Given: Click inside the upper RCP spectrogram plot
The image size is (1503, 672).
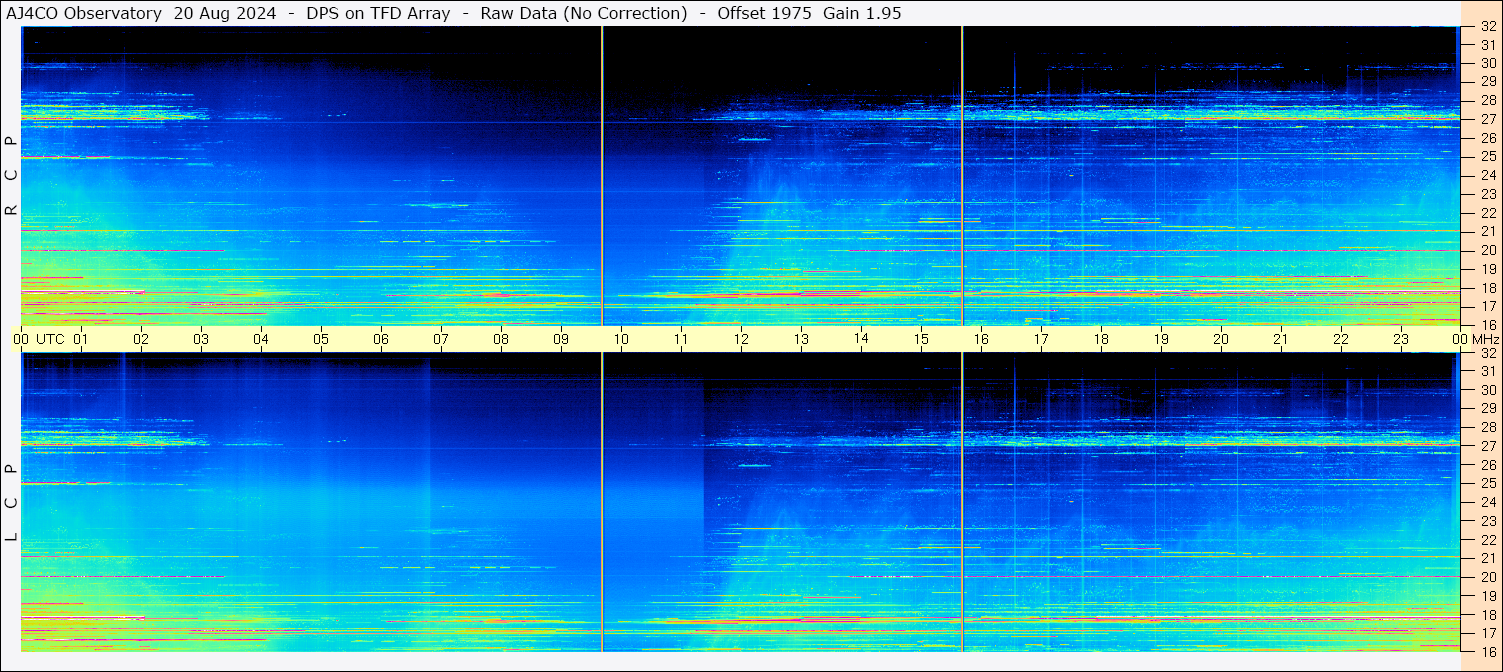Looking at the screenshot, I should click(x=740, y=176).
